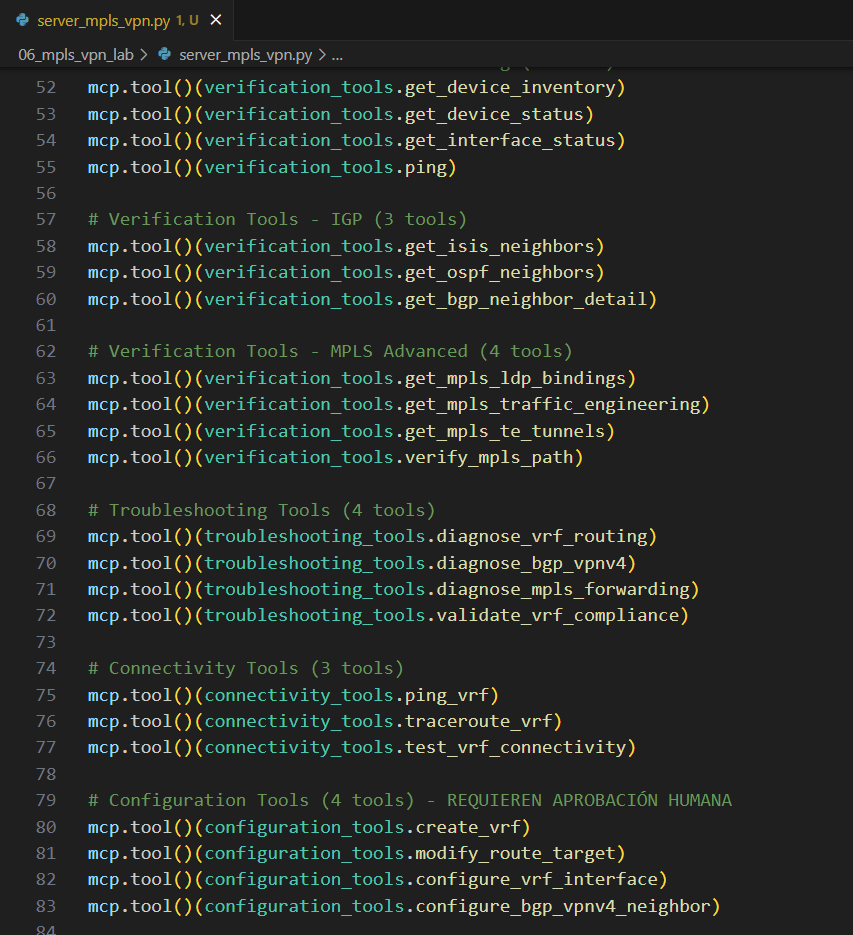Screen dimensions: 853x935
Task: Click the Python icon in the breadcrumb
Action: 165,55
